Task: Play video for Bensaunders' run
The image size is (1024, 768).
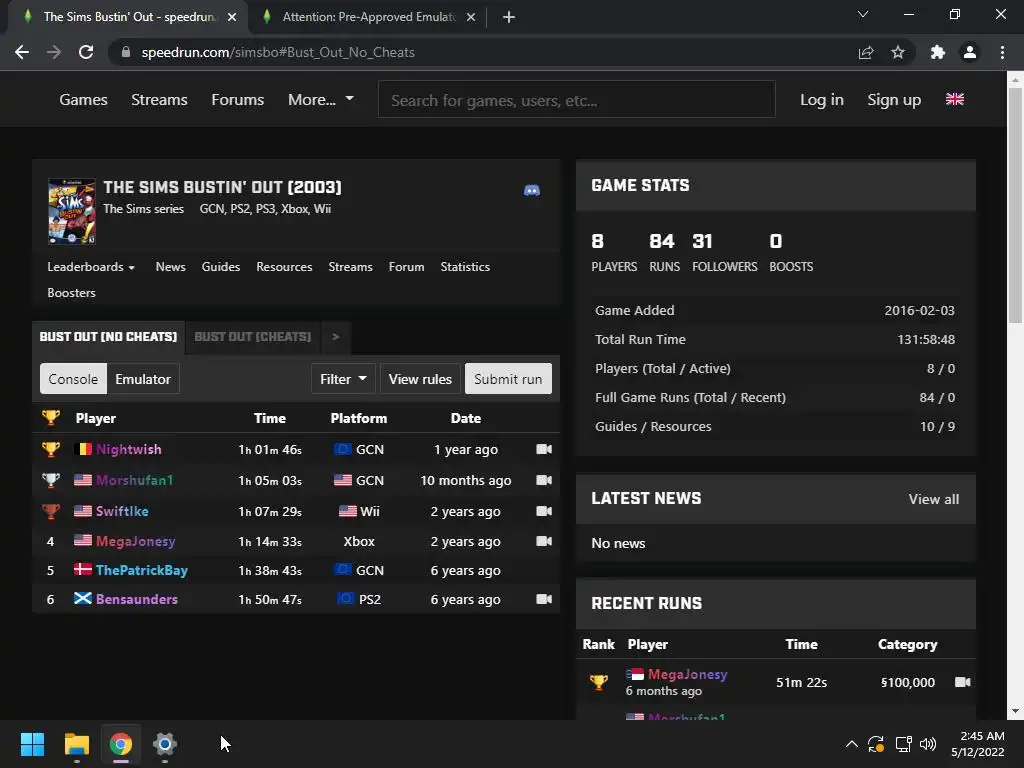Action: click(543, 599)
